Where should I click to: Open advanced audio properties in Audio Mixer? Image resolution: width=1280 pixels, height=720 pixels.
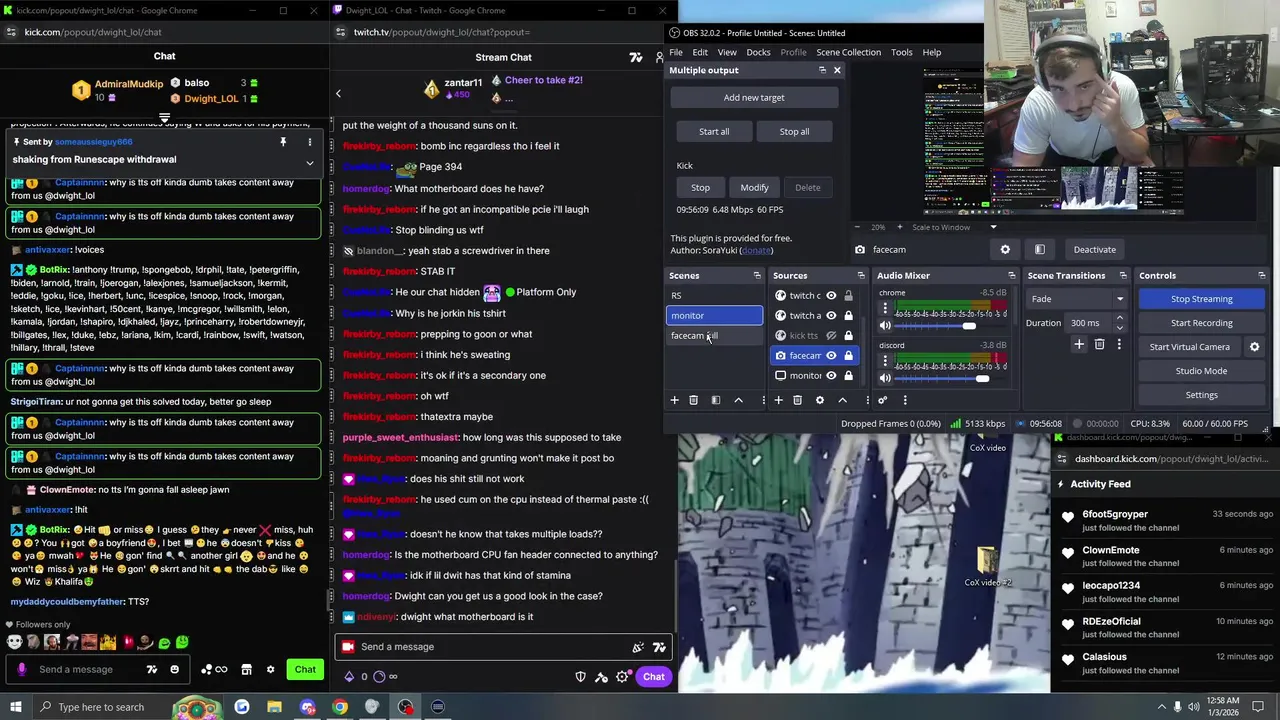tap(882, 400)
